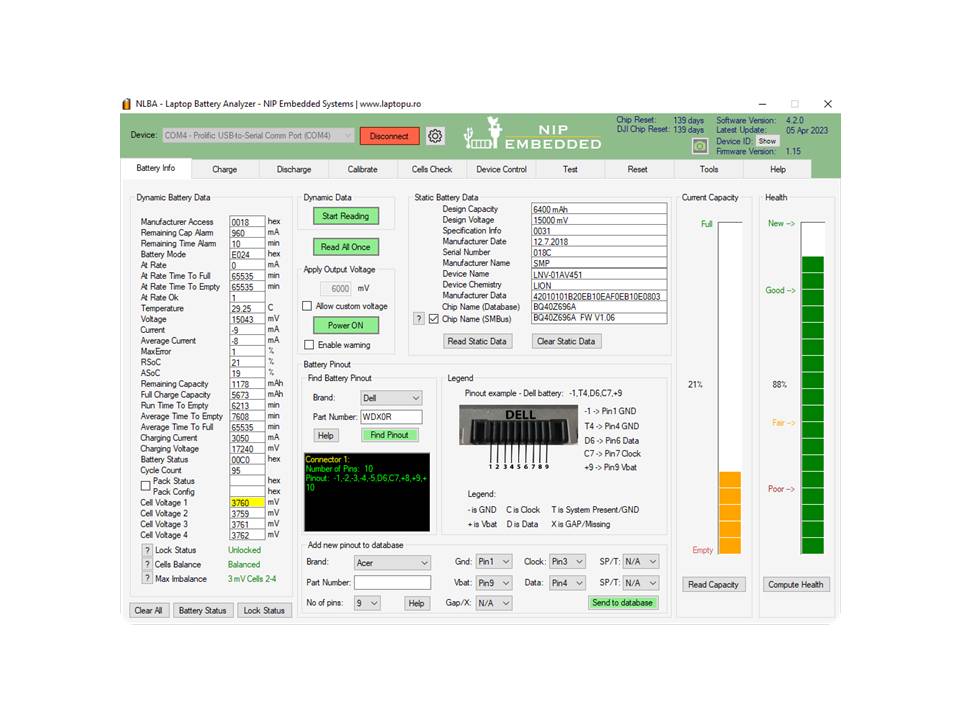Open the settings gear icon

[x=434, y=136]
